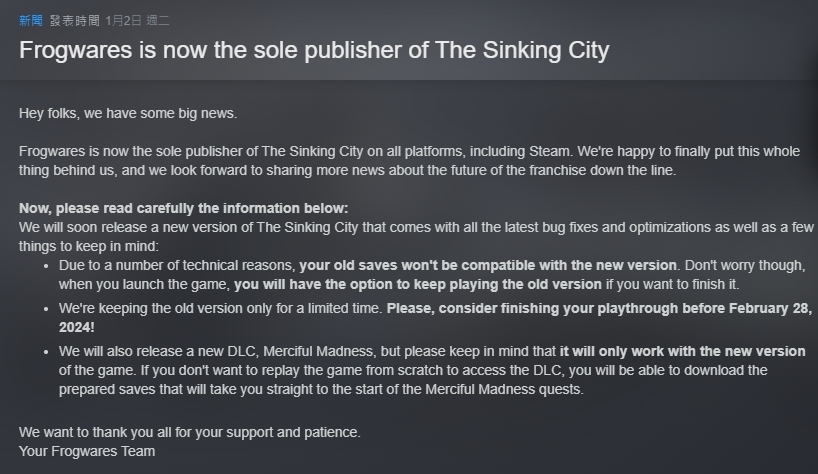This screenshot has width=818, height=474.
Task: Click the second bullet point marker
Action: pyautogui.click(x=46, y=309)
